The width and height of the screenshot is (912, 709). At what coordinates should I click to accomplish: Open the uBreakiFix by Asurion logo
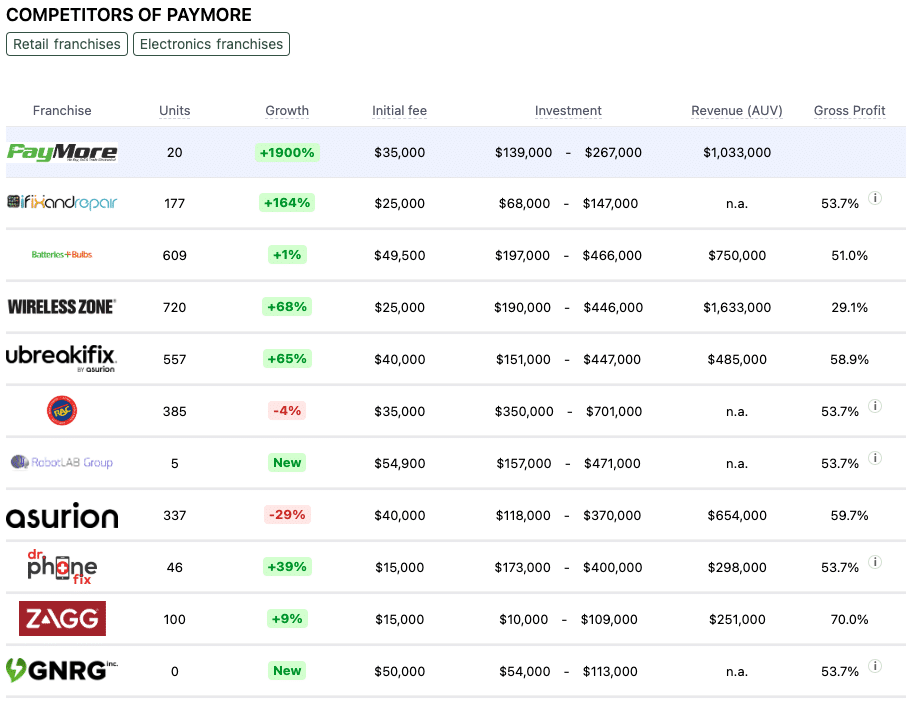pos(61,358)
